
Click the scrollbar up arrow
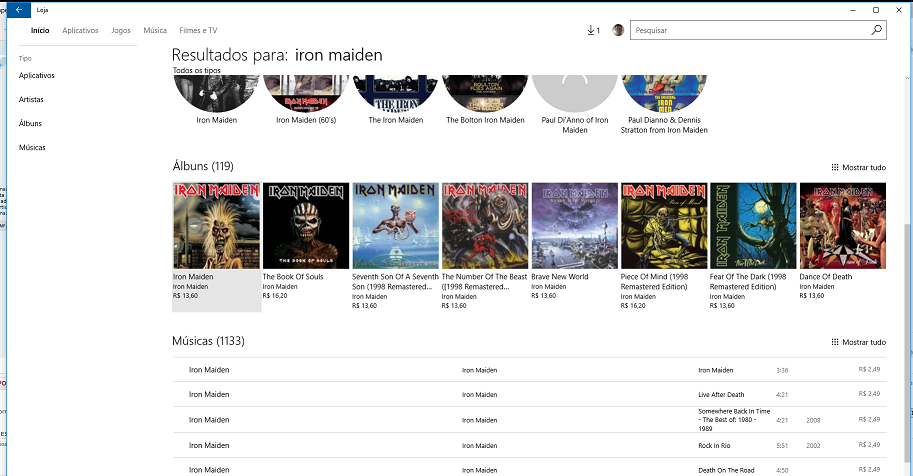click(908, 78)
